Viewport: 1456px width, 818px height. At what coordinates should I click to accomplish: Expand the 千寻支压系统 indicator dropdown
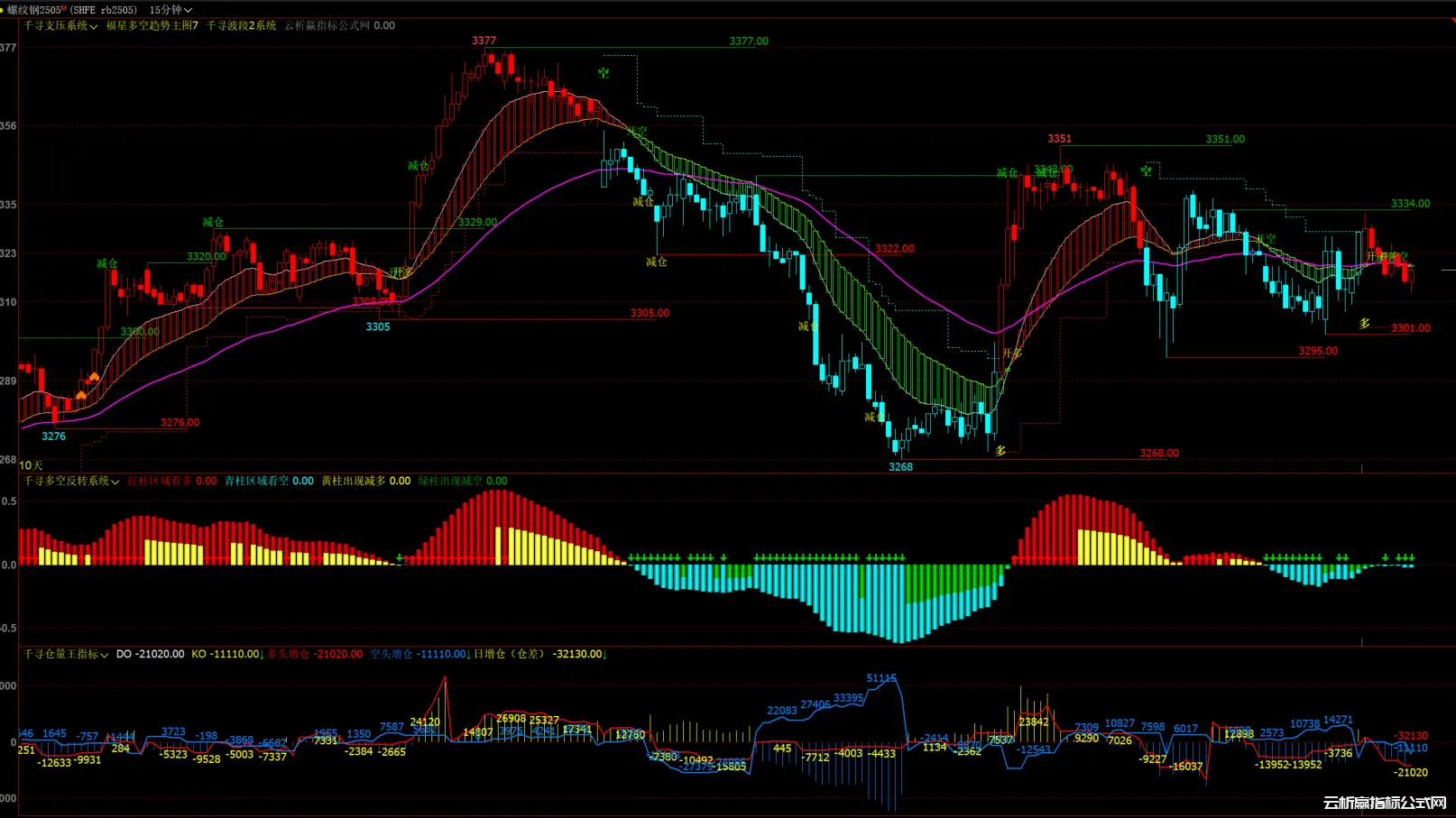pos(60,26)
